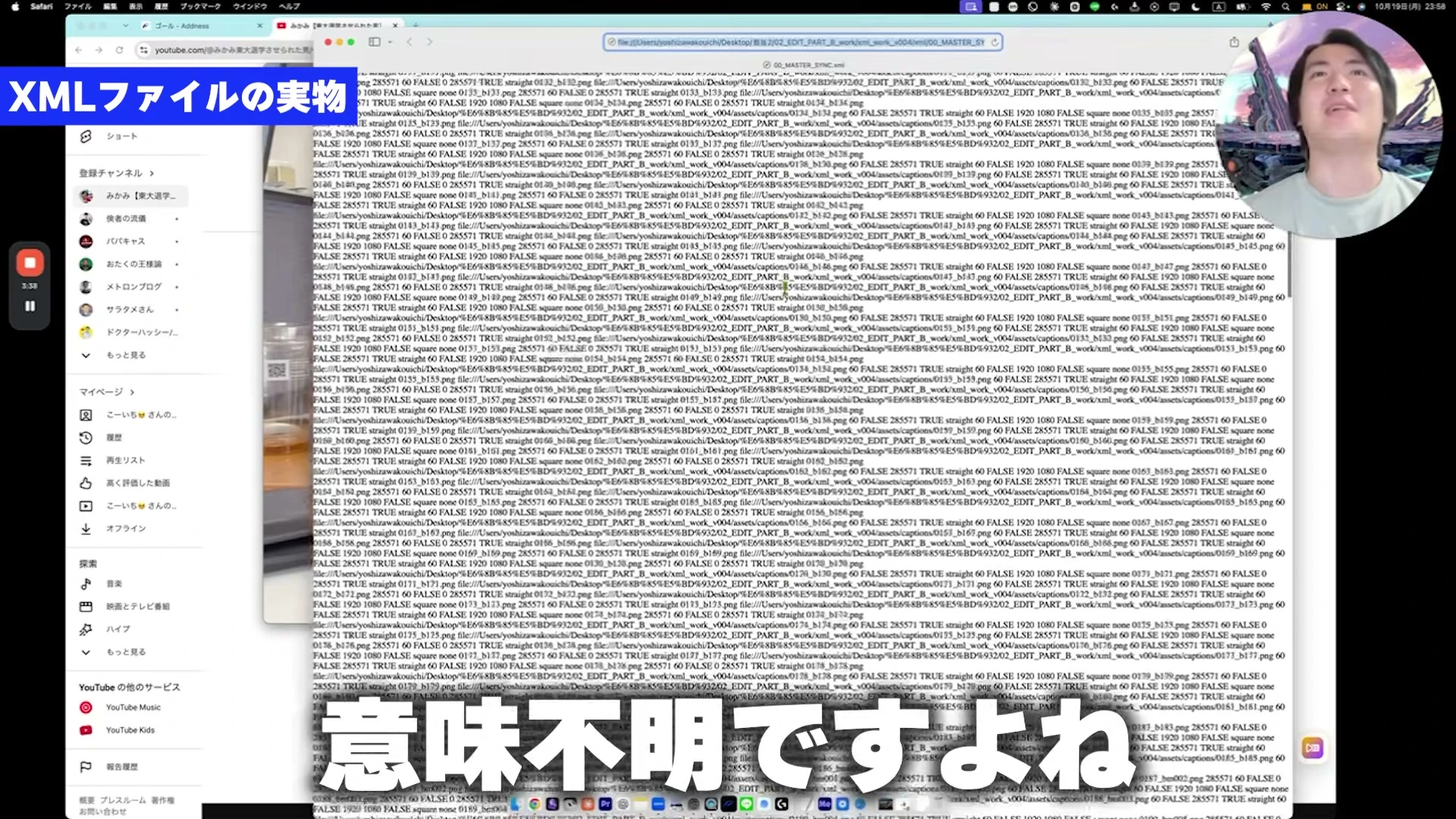Open the メトロンブログ channel
1456x819 pixels.
click(x=132, y=287)
